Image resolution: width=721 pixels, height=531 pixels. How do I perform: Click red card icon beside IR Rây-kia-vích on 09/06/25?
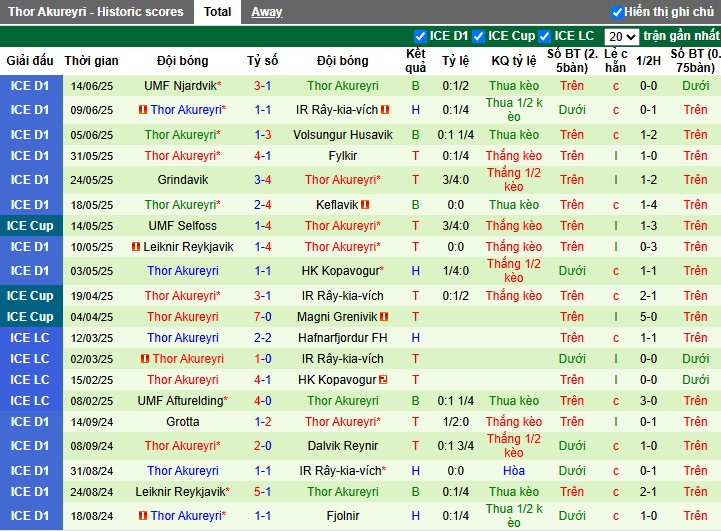click(385, 110)
